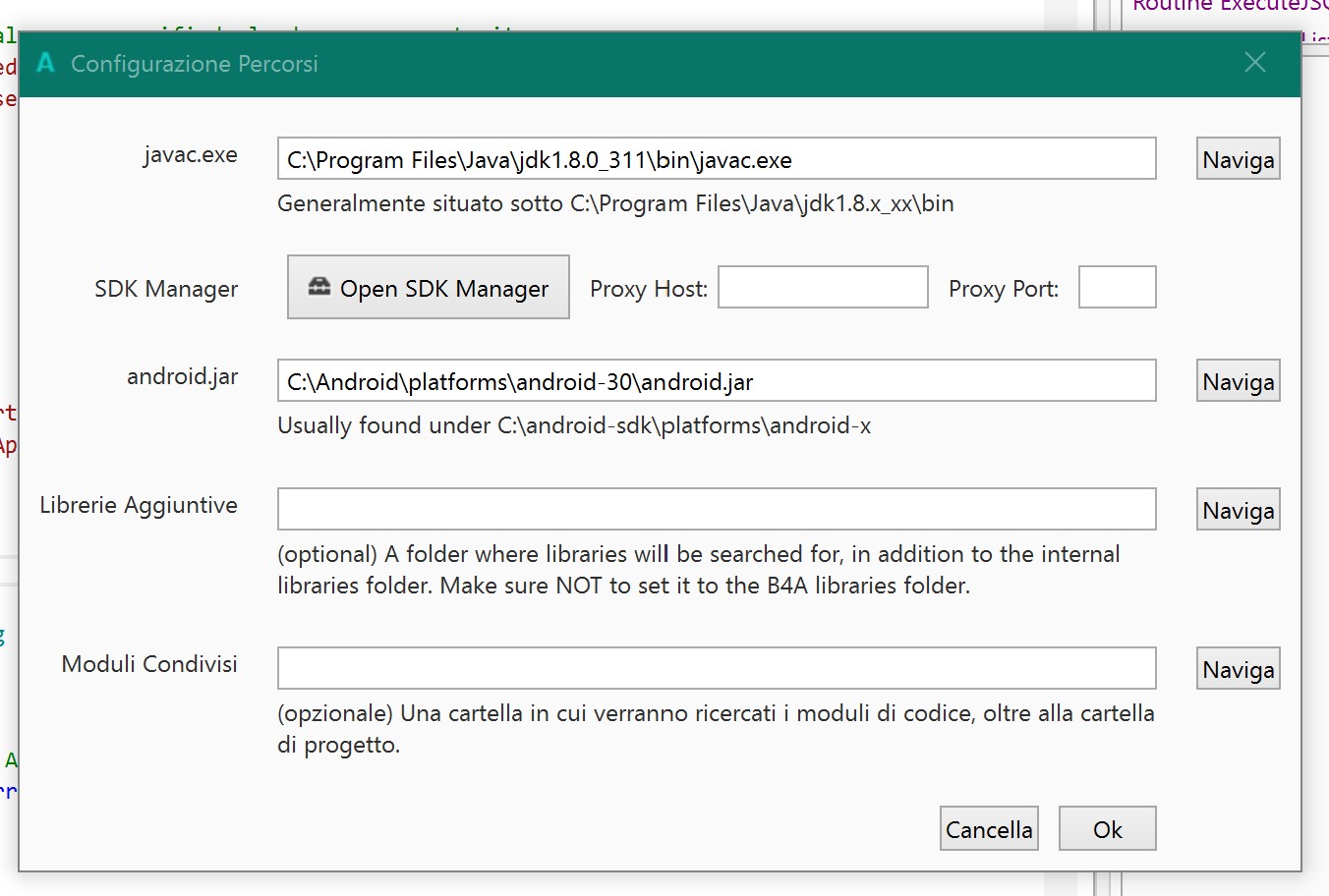Click the B4A logo icon in title bar

[46, 63]
